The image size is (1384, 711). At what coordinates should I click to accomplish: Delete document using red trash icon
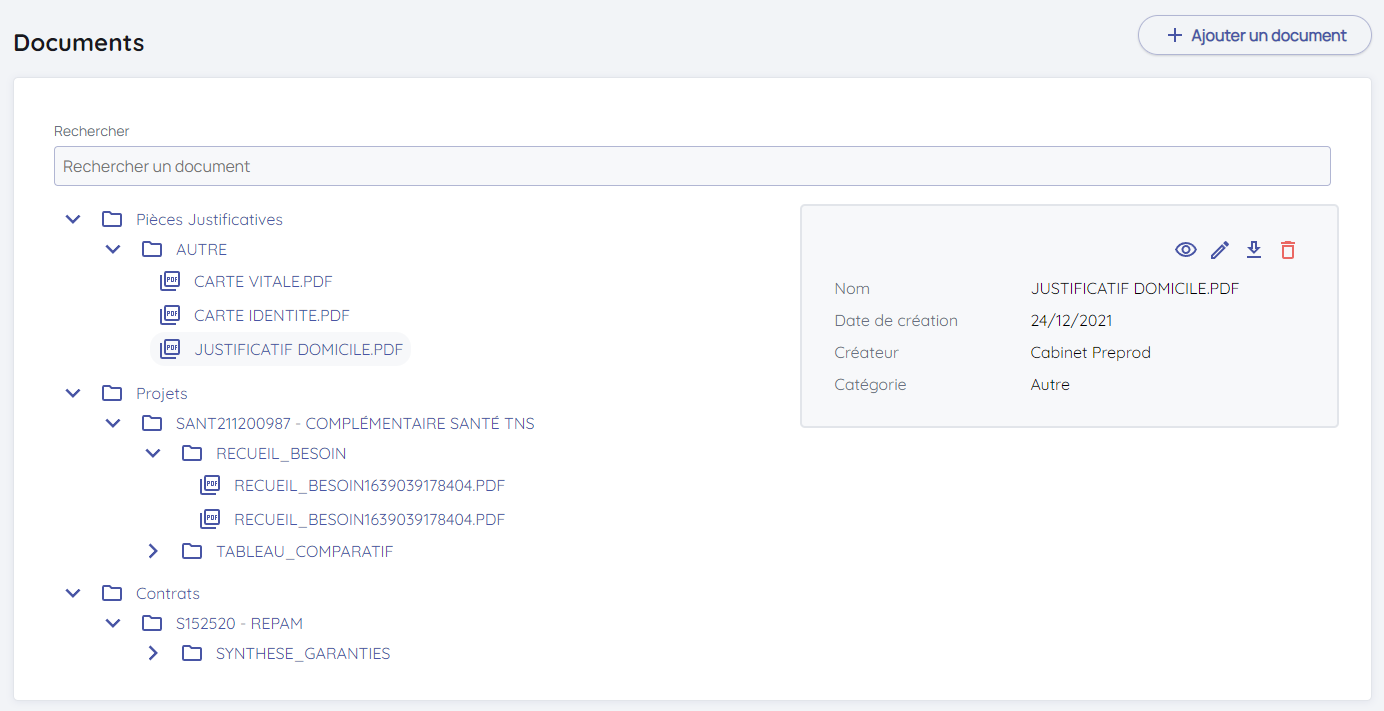[x=1288, y=250]
